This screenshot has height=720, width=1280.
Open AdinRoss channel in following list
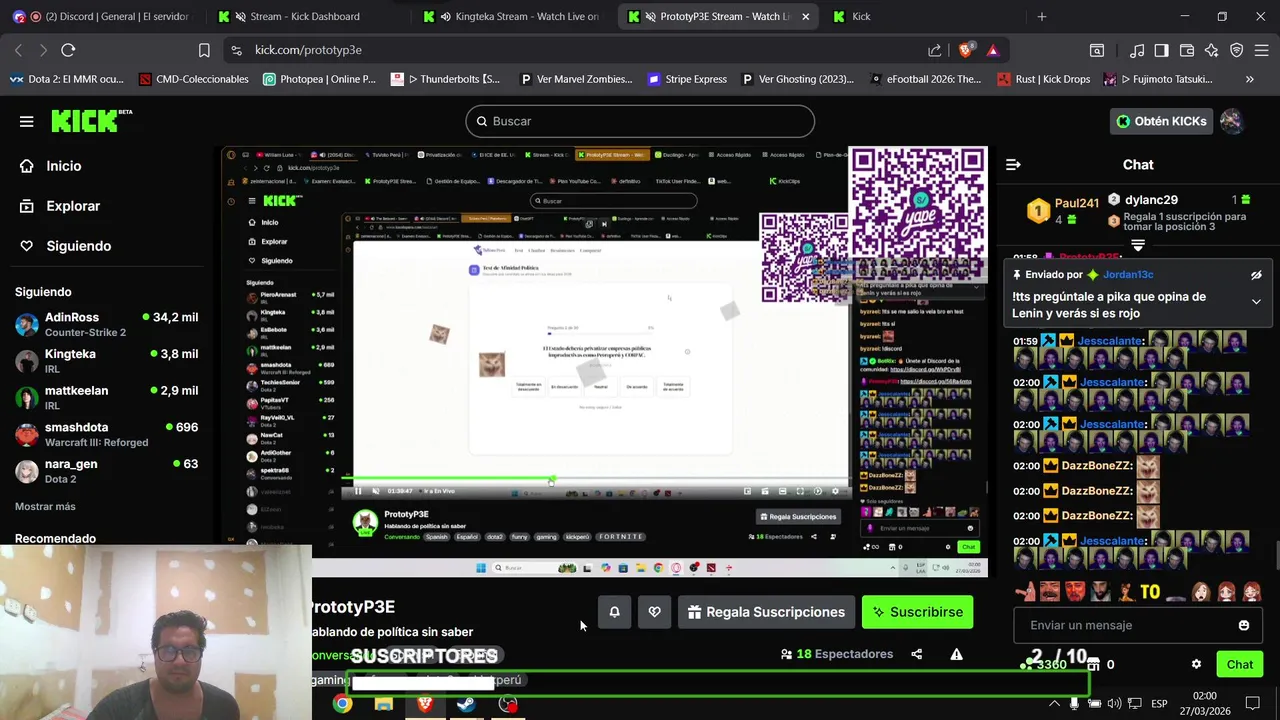click(x=106, y=324)
